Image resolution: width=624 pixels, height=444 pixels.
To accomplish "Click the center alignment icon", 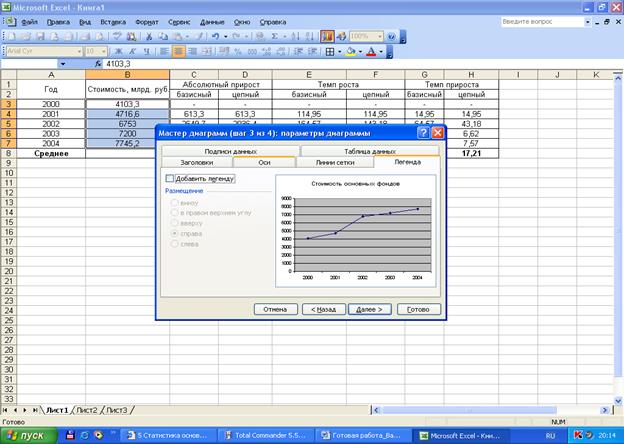I will (x=179, y=51).
